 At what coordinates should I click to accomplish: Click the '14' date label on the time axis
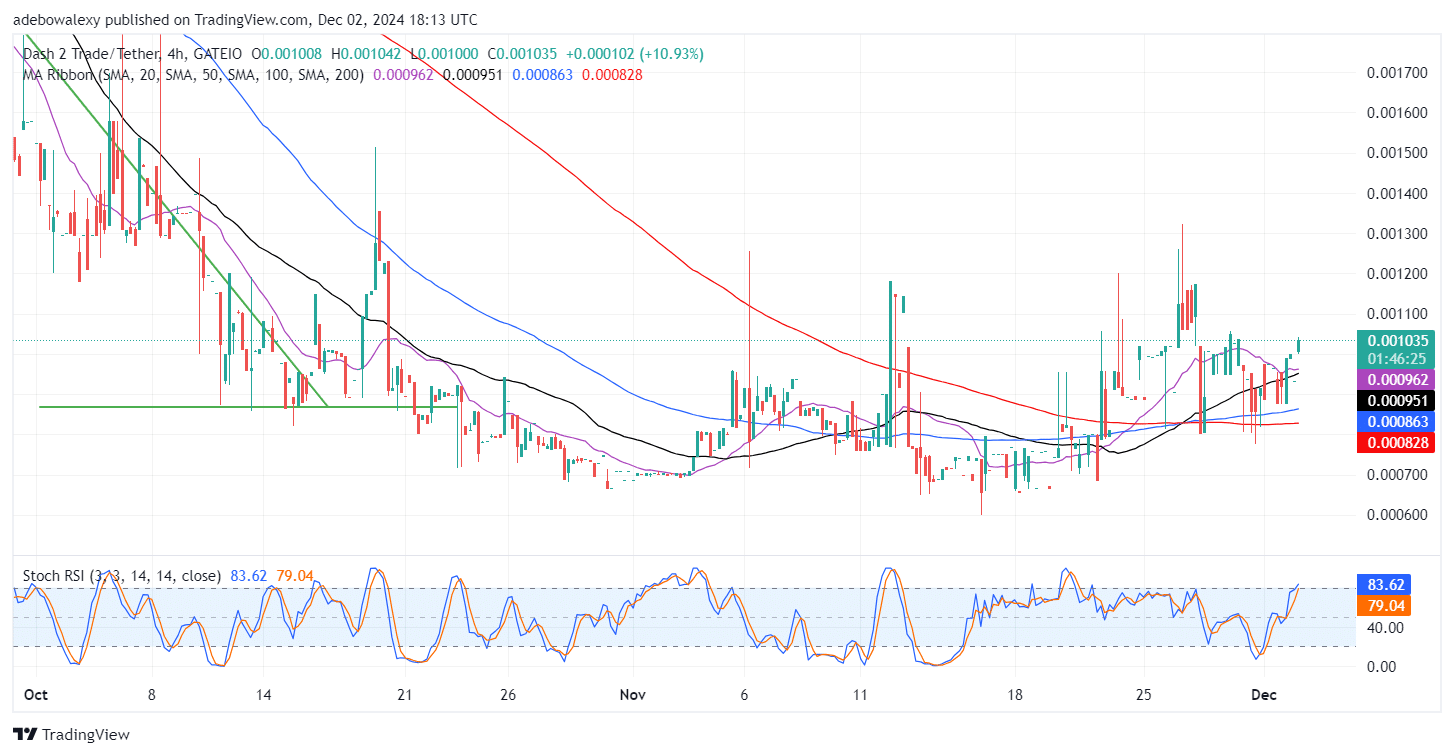264,694
